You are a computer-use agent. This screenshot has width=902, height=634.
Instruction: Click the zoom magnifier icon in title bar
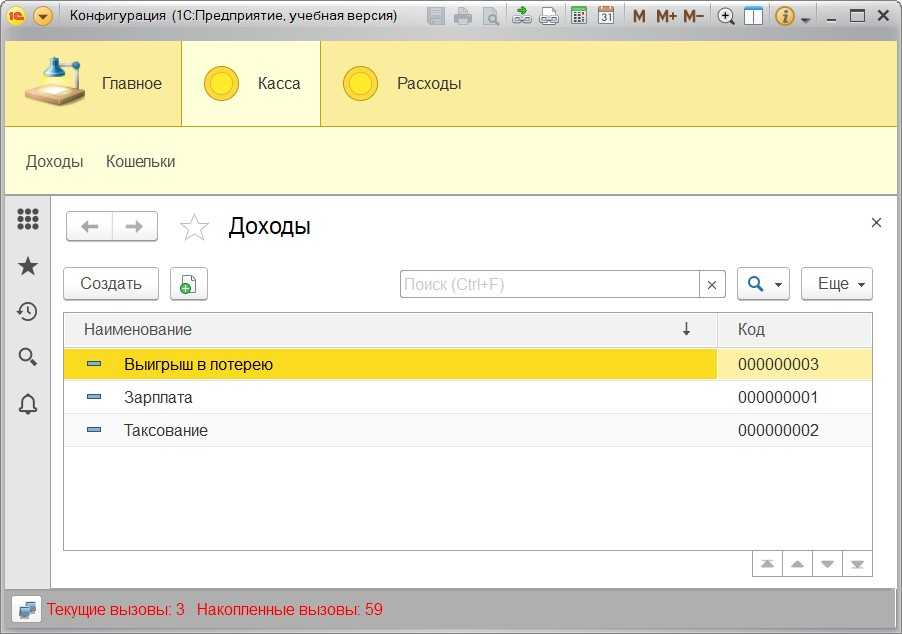(x=727, y=16)
